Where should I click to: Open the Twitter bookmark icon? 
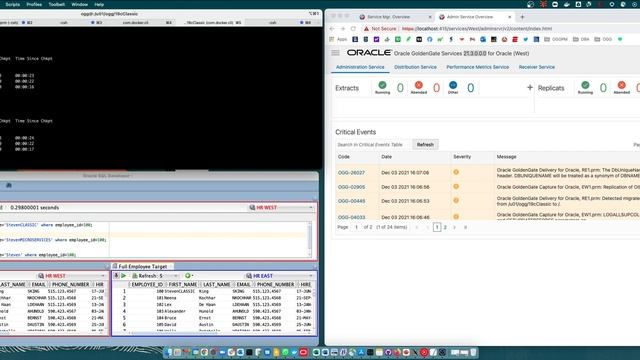point(526,39)
